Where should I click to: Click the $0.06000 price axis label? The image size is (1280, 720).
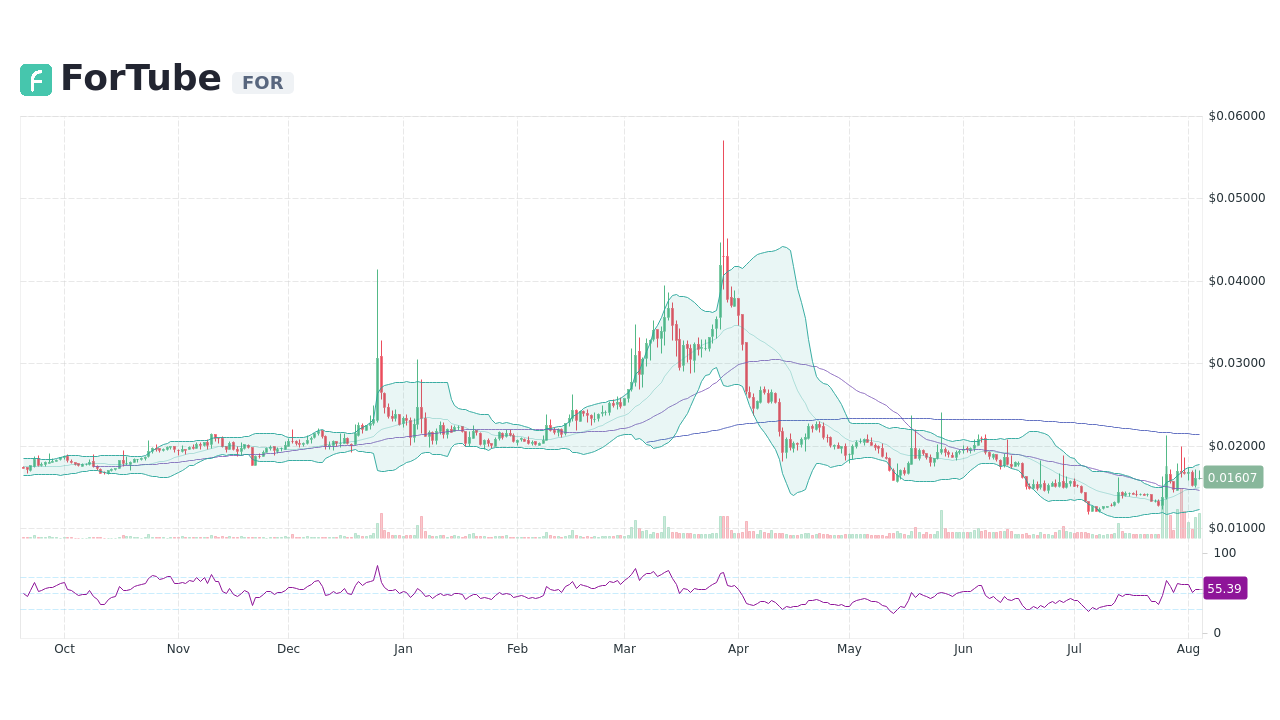tap(1237, 116)
